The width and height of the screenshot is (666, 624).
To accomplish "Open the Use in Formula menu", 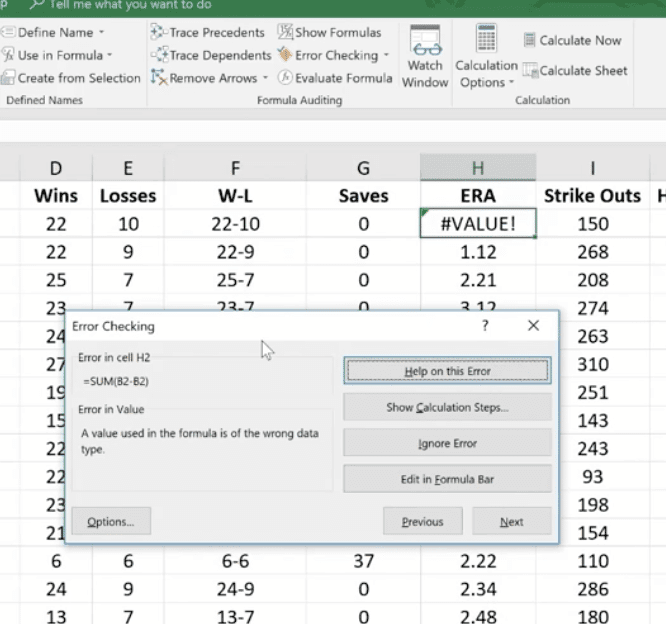I will click(109, 56).
